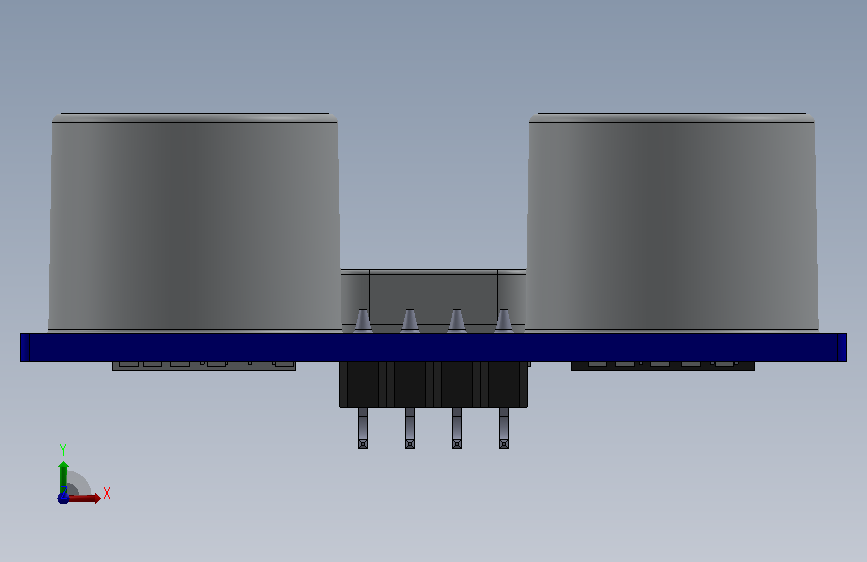Select the black pin header housing
The height and width of the screenshot is (562, 867).
(x=434, y=384)
